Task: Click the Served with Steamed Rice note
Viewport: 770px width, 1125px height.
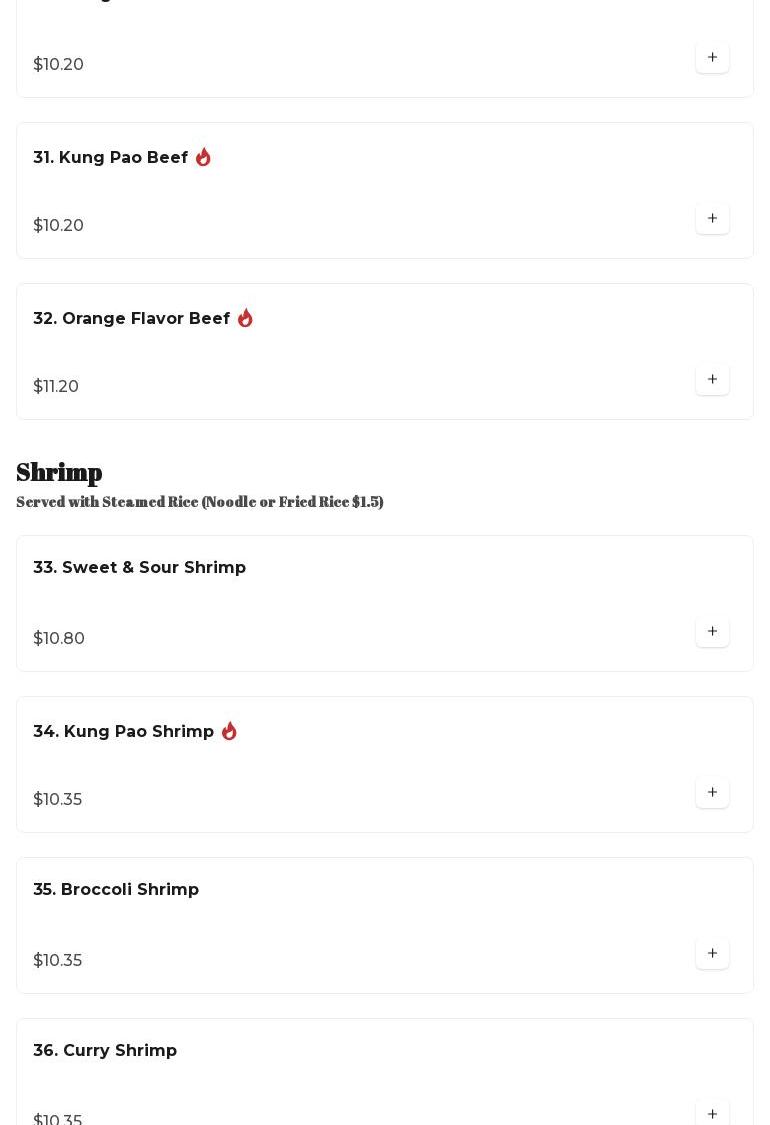Action: [199, 502]
